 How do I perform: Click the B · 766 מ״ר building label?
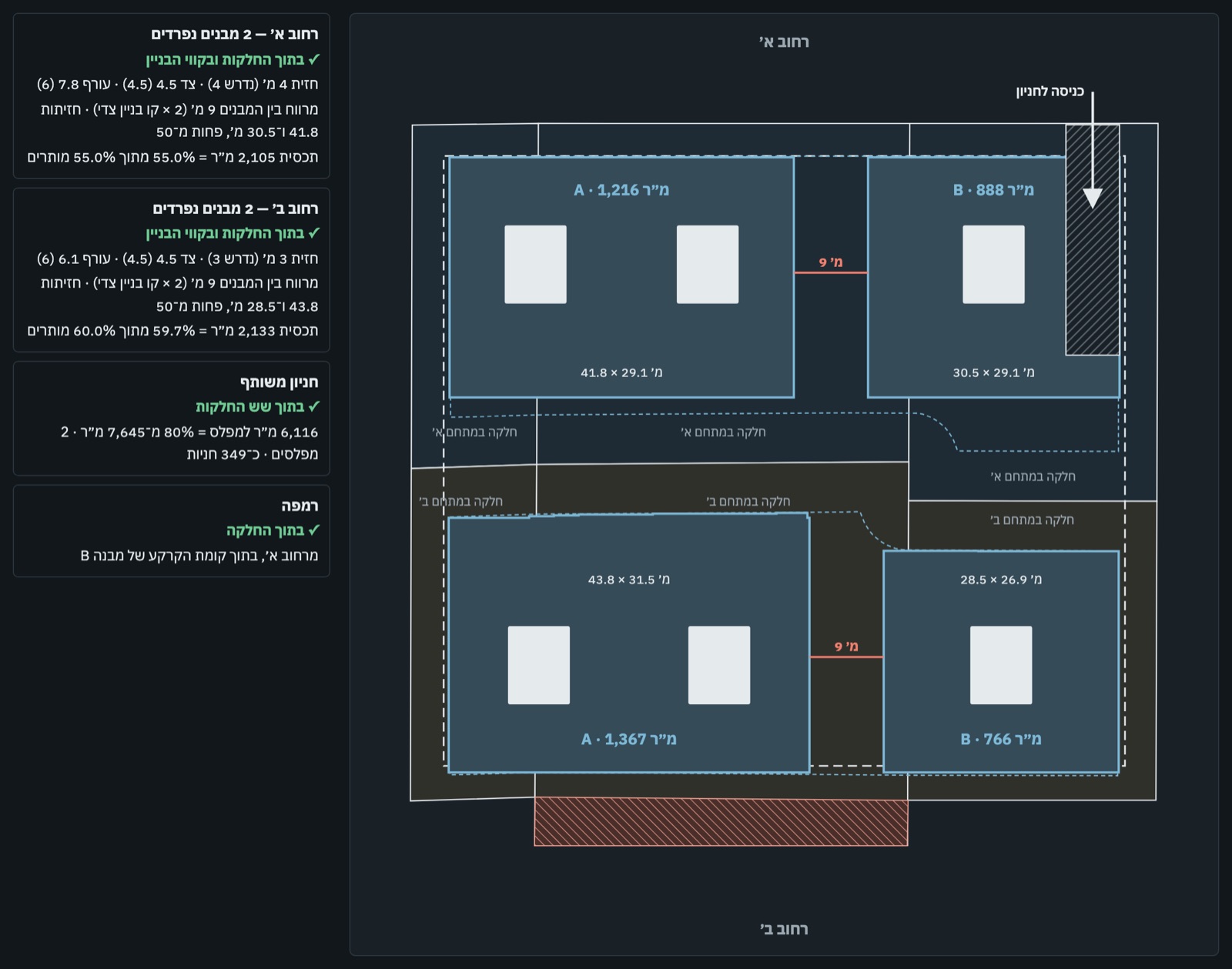[1000, 739]
